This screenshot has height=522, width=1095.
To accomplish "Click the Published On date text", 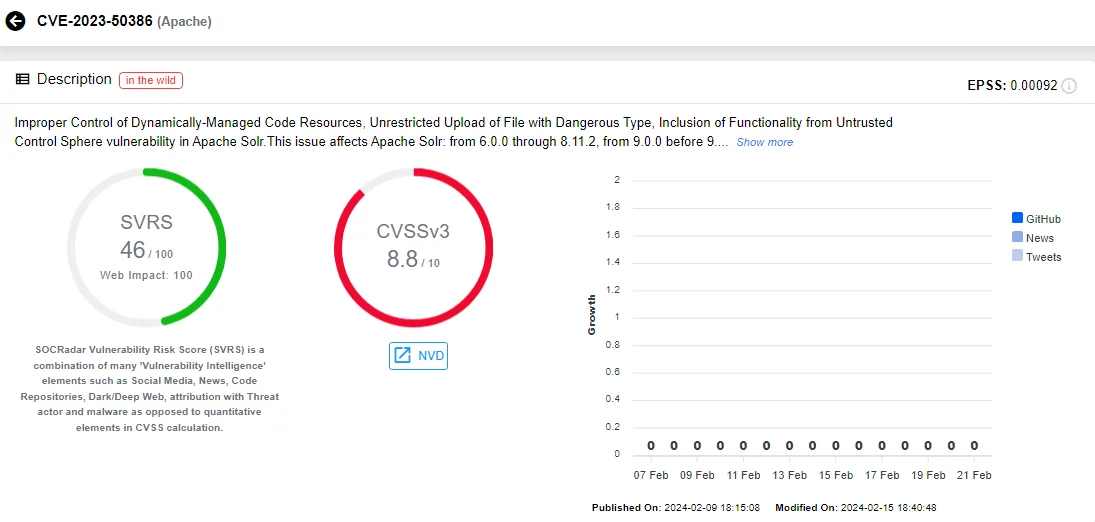I will coord(676,507).
